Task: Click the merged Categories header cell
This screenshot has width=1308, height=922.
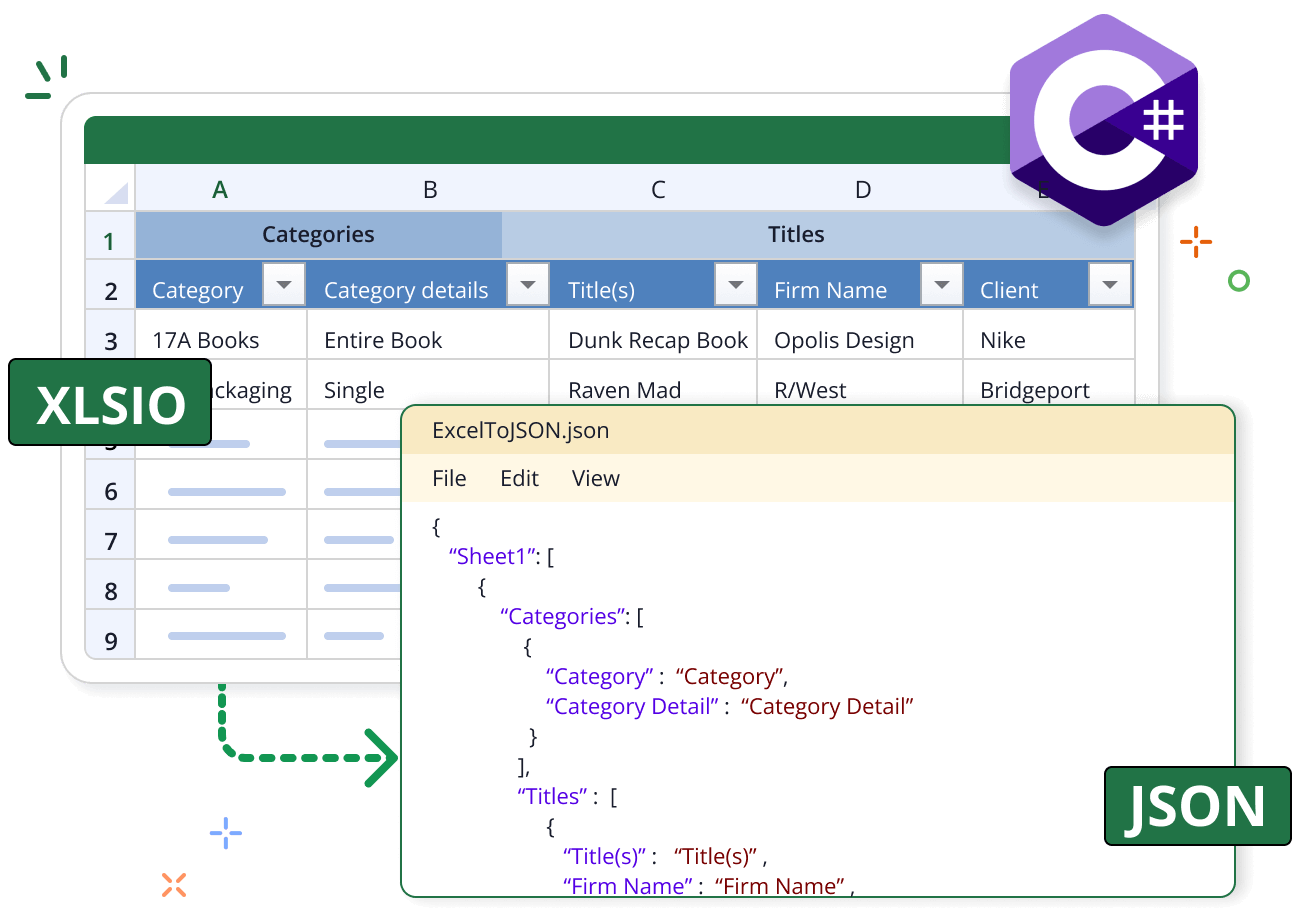Action: pos(318,235)
